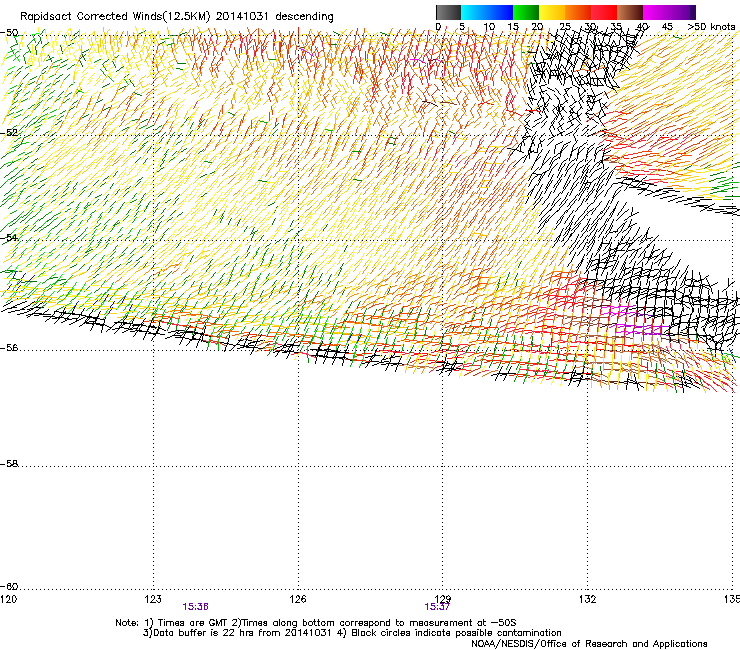Click the '>50 knots' legend label
Image resolution: width=740 pixels, height=650 pixels.
click(711, 27)
